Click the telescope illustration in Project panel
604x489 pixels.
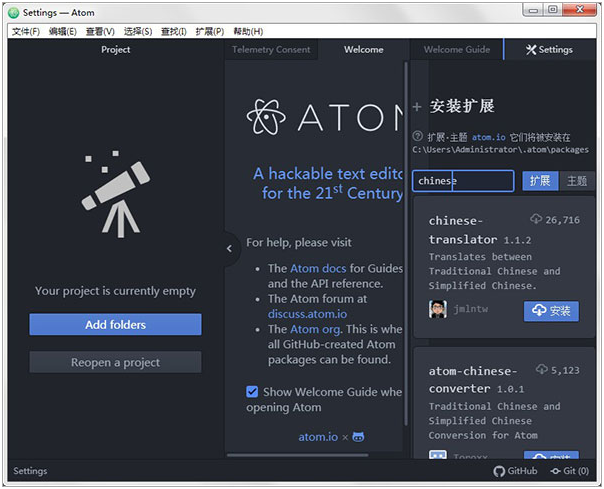(x=116, y=193)
